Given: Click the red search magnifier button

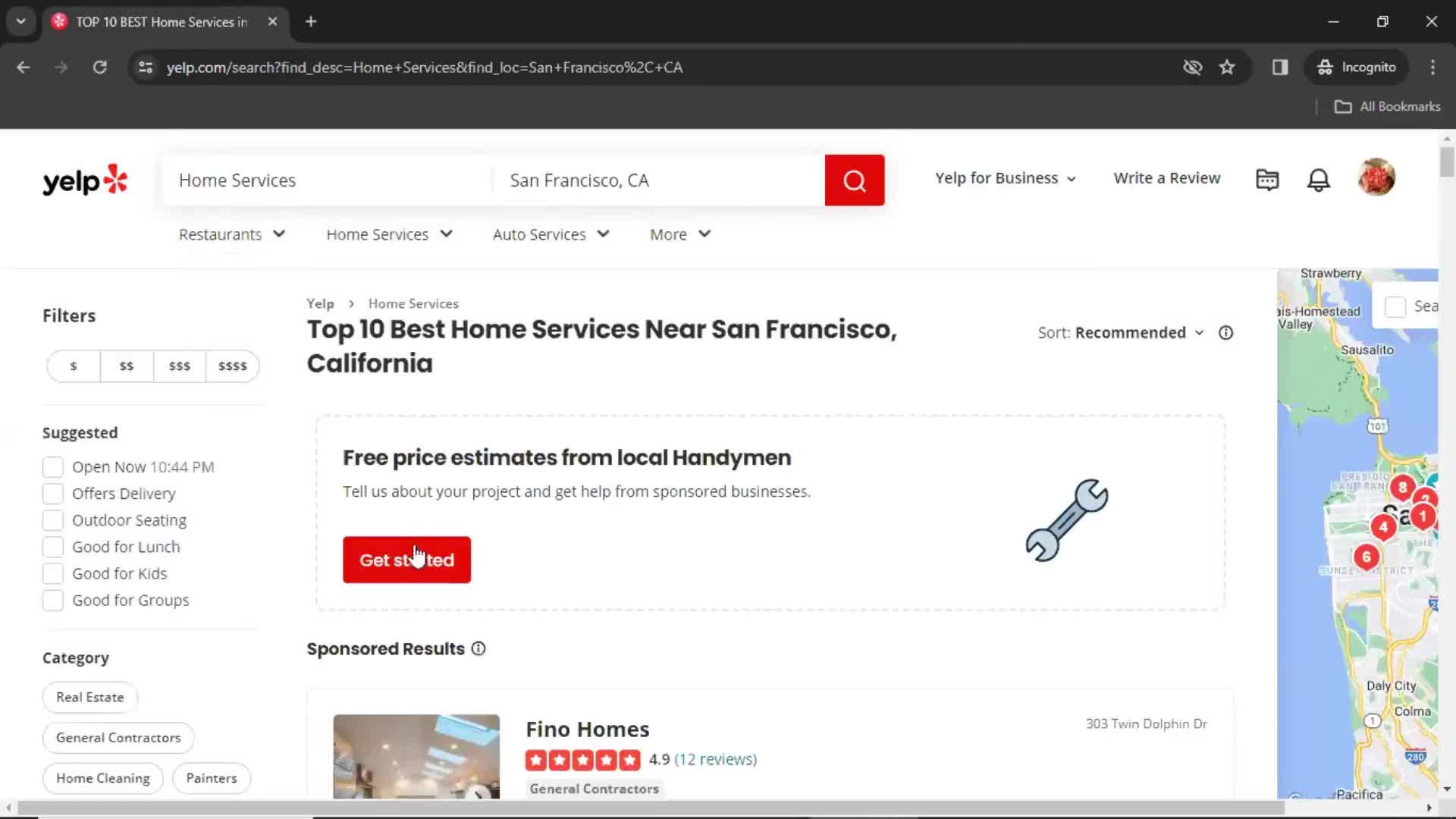Looking at the screenshot, I should point(855,180).
